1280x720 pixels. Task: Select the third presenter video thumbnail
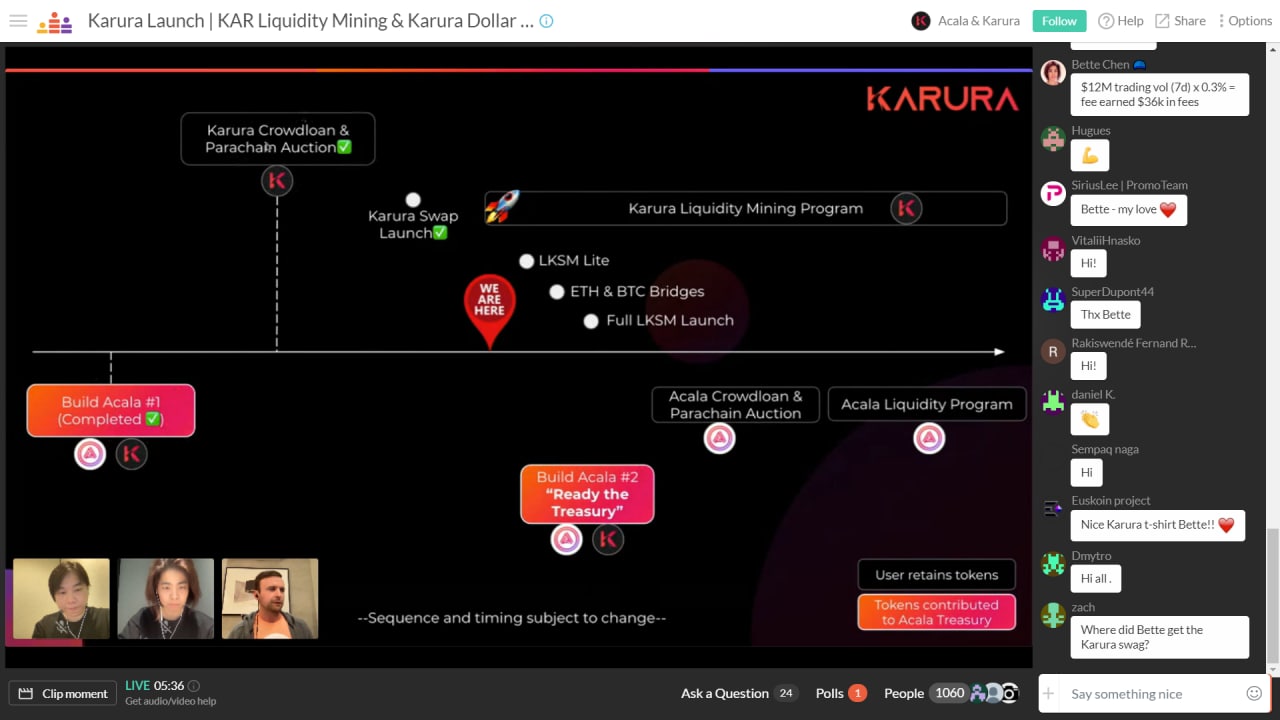[270, 598]
